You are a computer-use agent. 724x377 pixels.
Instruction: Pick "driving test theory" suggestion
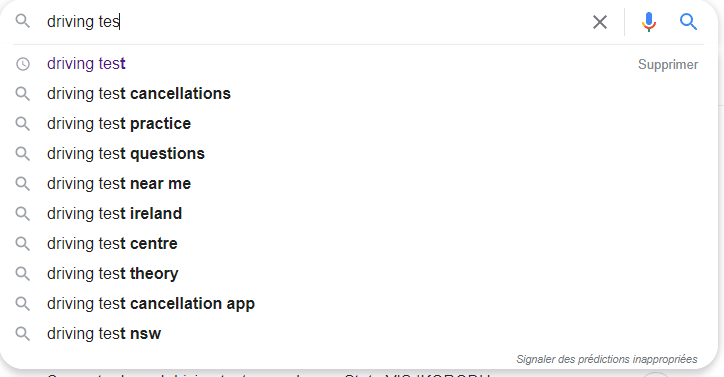(x=358, y=274)
